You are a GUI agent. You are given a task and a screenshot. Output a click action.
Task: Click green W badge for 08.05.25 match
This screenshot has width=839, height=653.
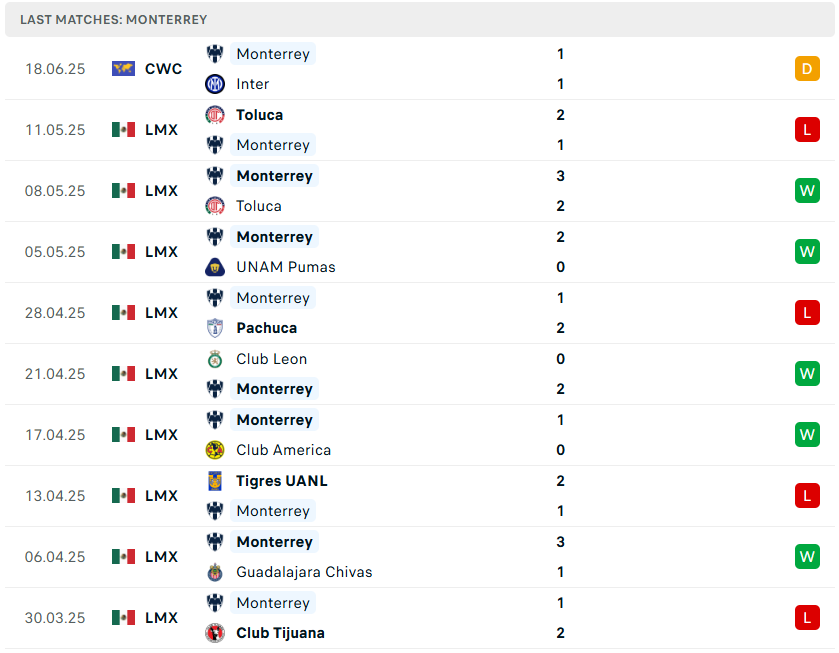[807, 191]
